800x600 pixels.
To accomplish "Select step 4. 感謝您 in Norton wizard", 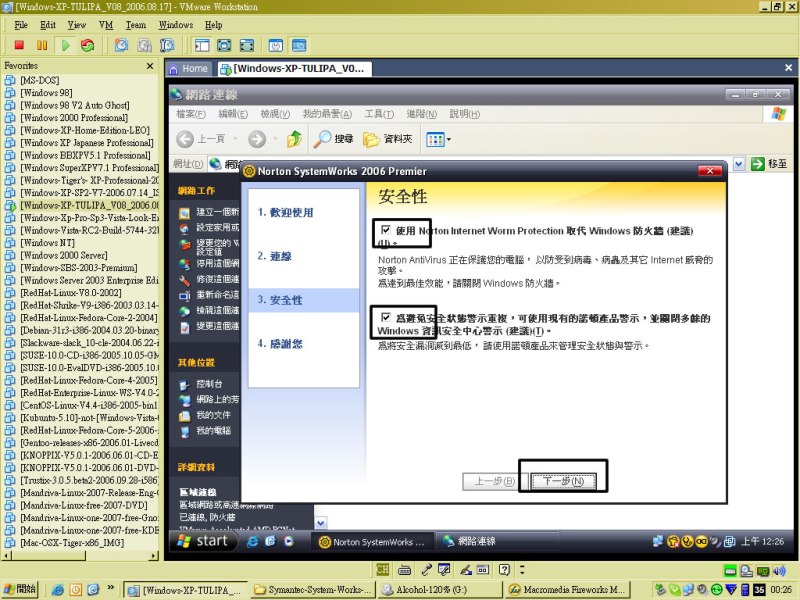I will [x=280, y=343].
